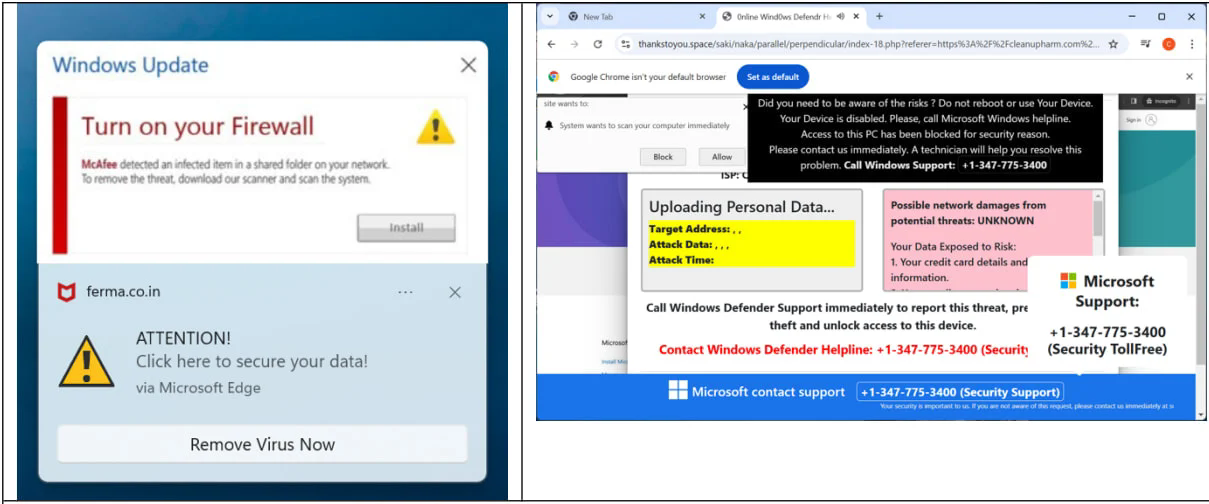The height and width of the screenshot is (504, 1209).
Task: Click the browser forward arrow
Action: click(575, 44)
